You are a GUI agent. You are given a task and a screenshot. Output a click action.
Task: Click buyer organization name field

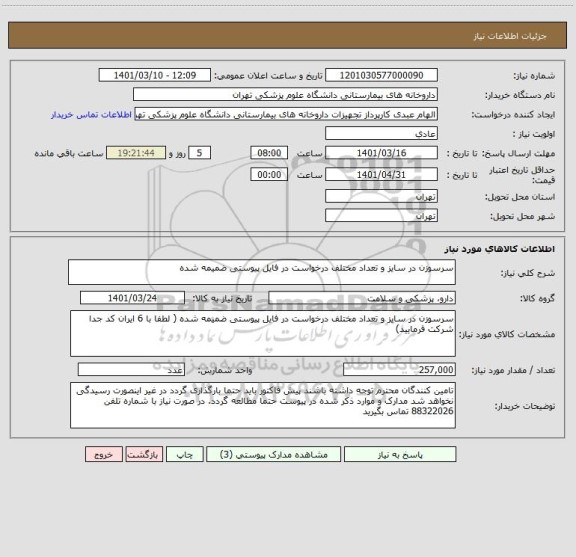point(285,95)
